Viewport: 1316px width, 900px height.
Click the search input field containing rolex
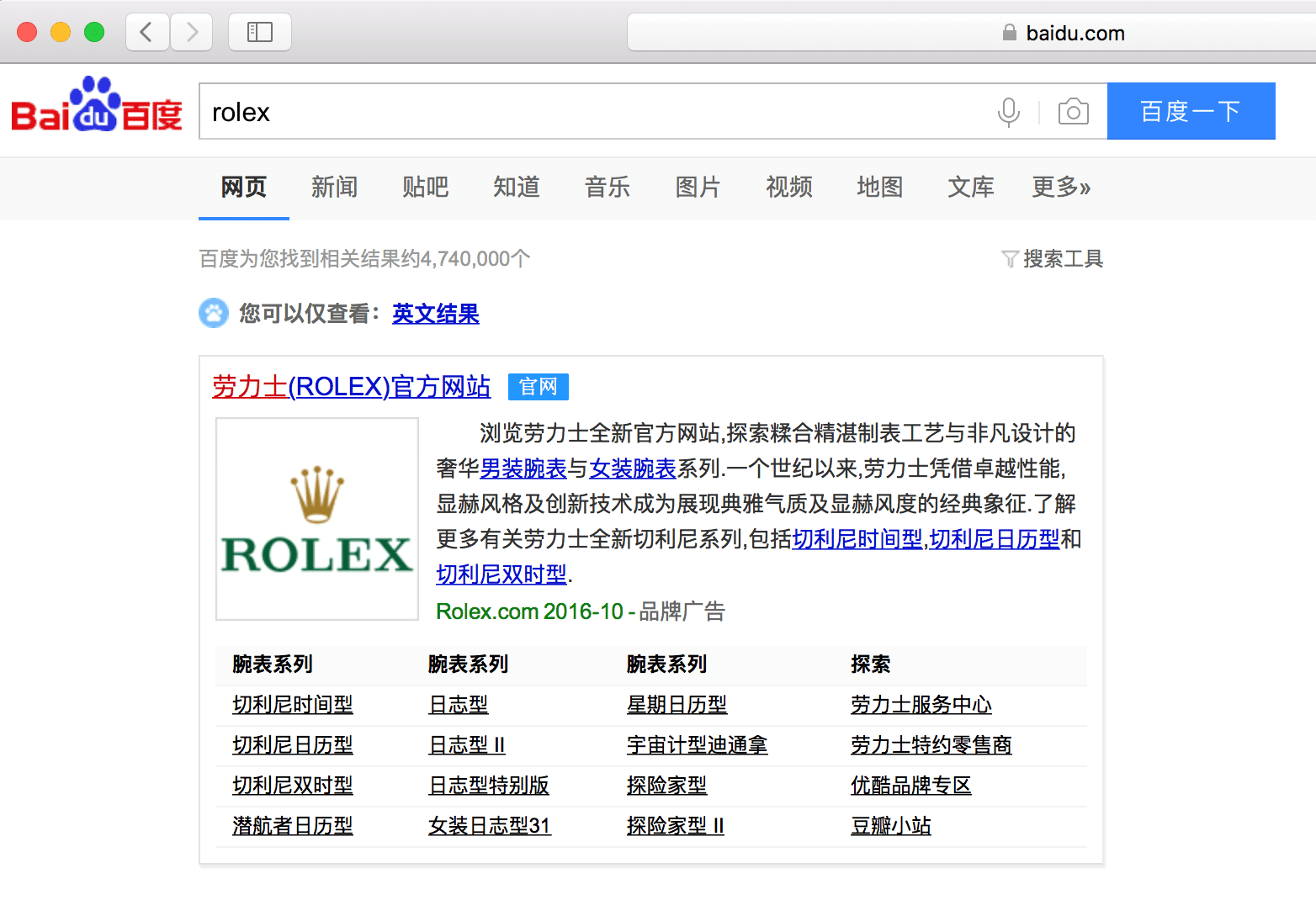point(589,112)
